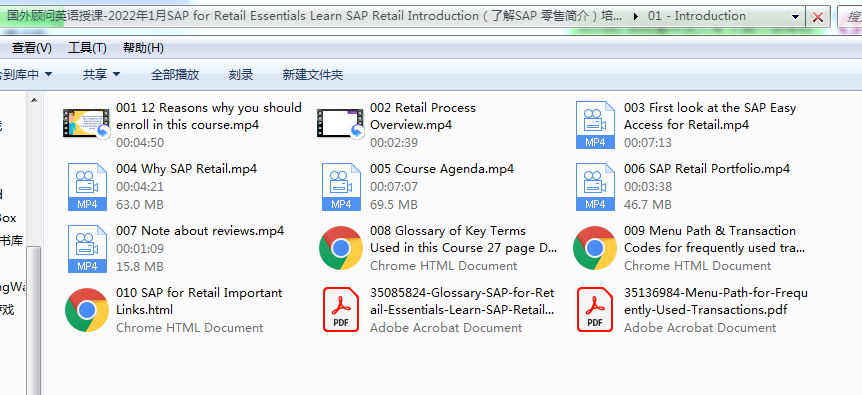Click the 63.0 MB size text

tap(140, 205)
